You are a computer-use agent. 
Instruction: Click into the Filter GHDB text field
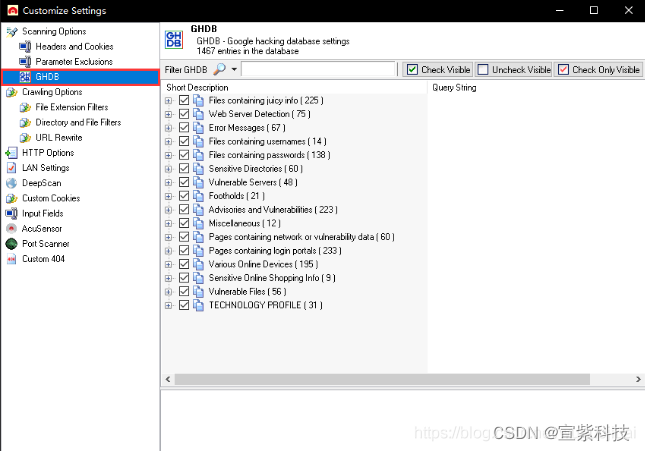coord(318,69)
